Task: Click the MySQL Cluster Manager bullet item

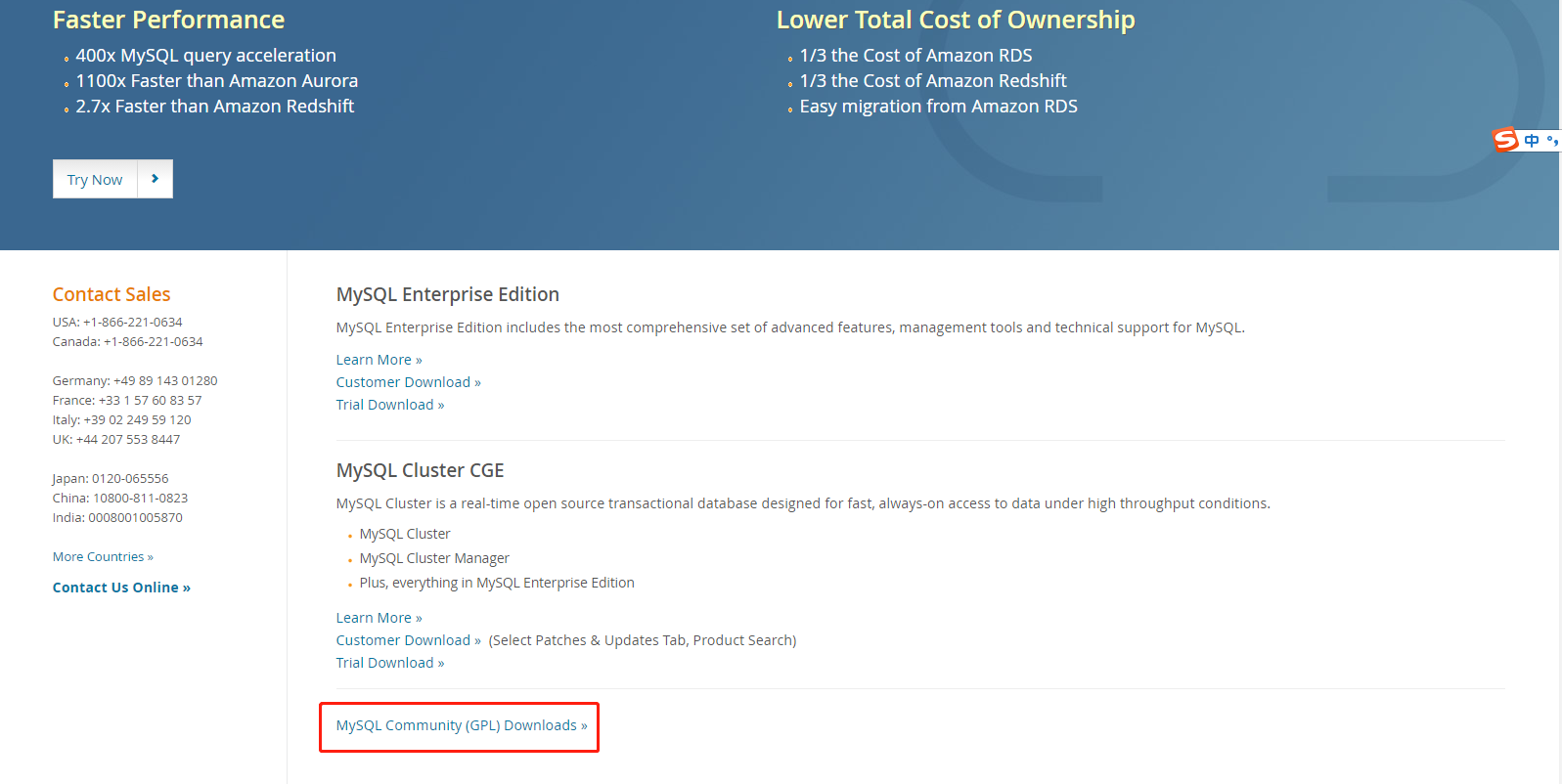Action: coord(434,558)
